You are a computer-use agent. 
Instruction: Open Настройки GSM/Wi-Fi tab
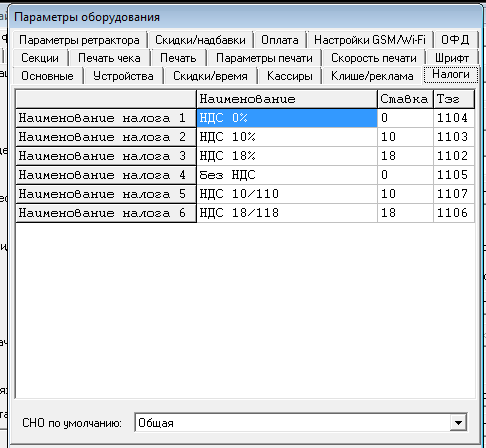(370, 40)
